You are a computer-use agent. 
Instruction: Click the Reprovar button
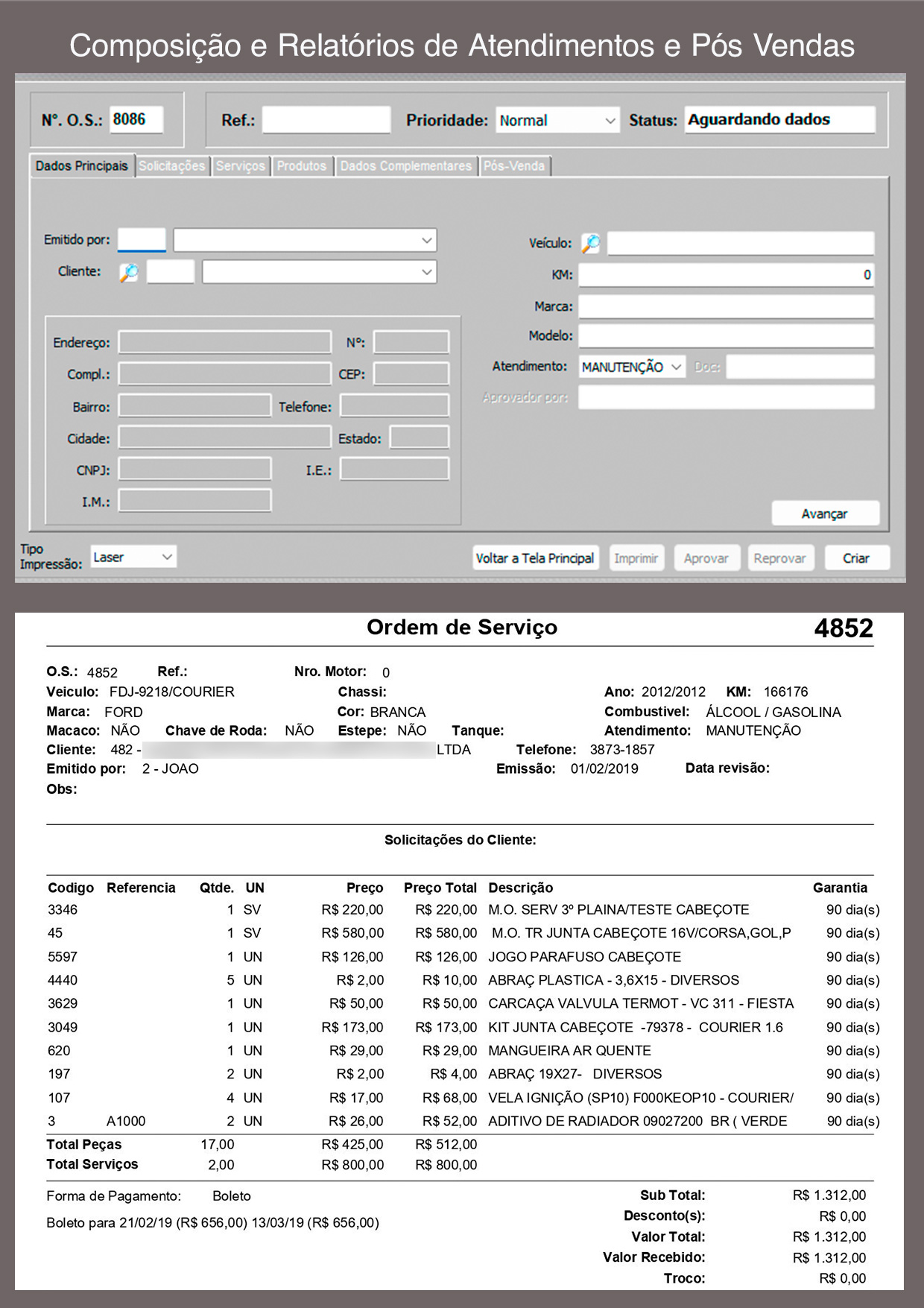pyautogui.click(x=779, y=558)
